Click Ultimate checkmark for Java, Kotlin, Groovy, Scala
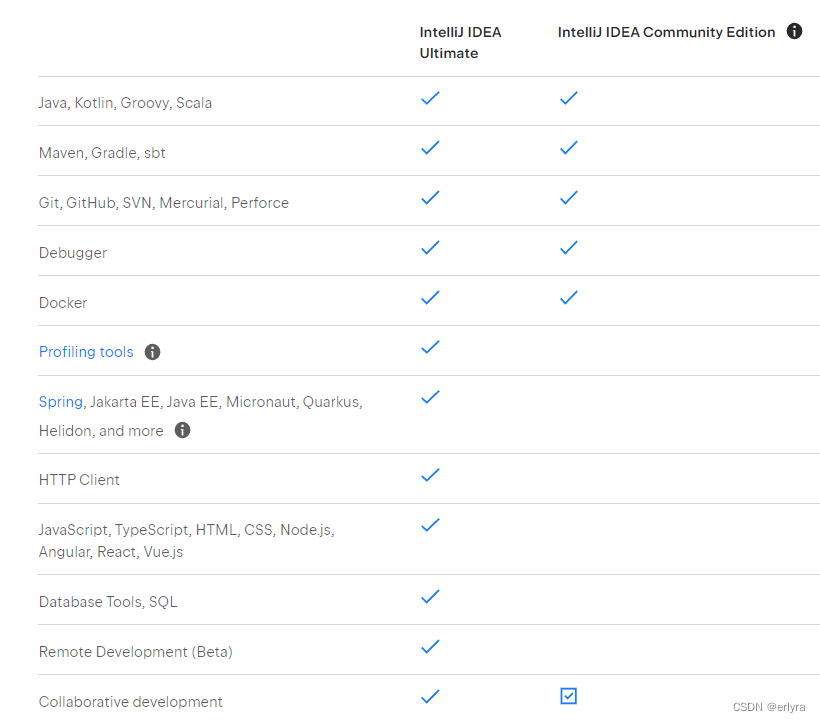820x723 pixels. 430,98
